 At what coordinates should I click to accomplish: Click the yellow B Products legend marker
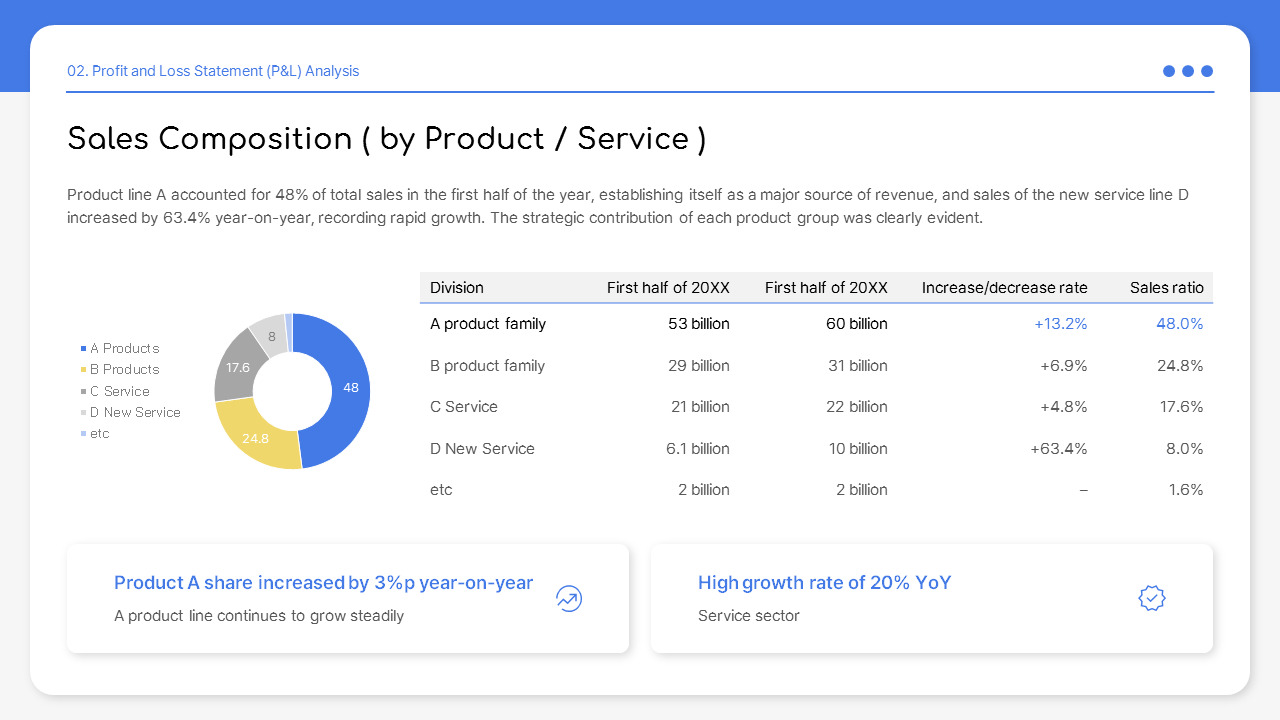click(81, 369)
